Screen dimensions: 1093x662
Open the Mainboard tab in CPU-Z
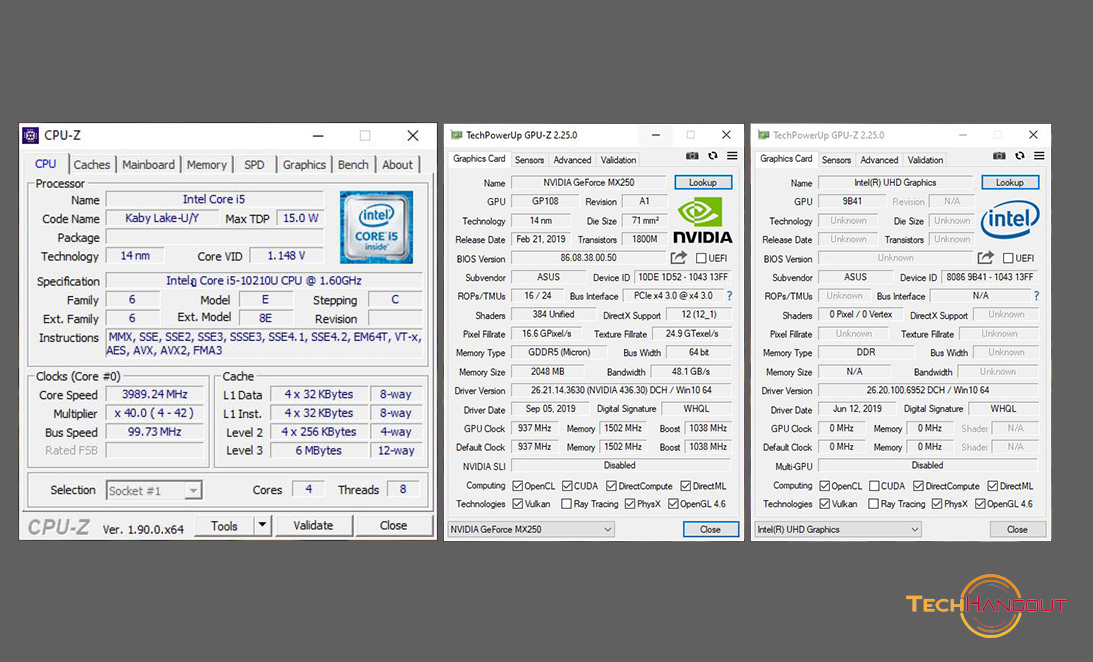pos(148,165)
